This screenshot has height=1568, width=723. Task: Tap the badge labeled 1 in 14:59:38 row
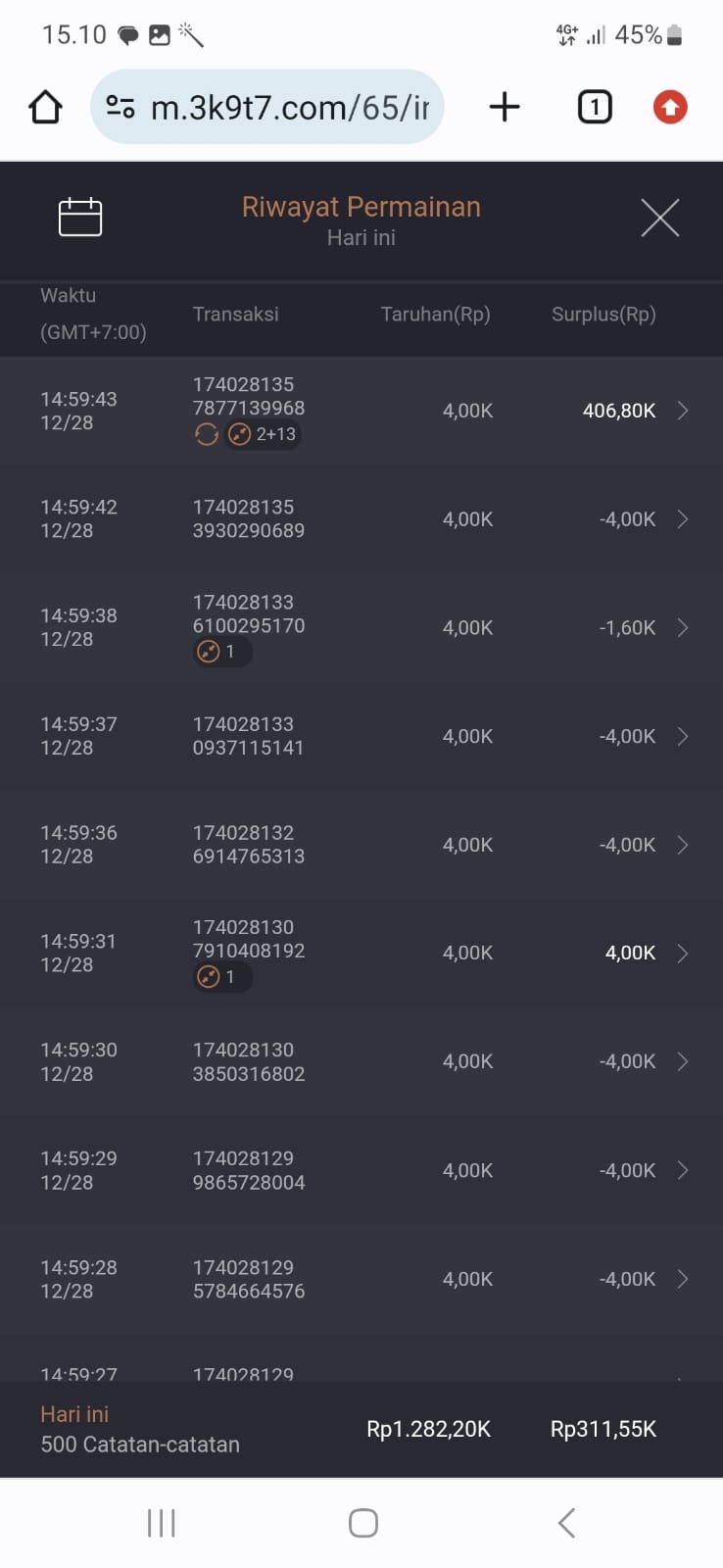221,652
